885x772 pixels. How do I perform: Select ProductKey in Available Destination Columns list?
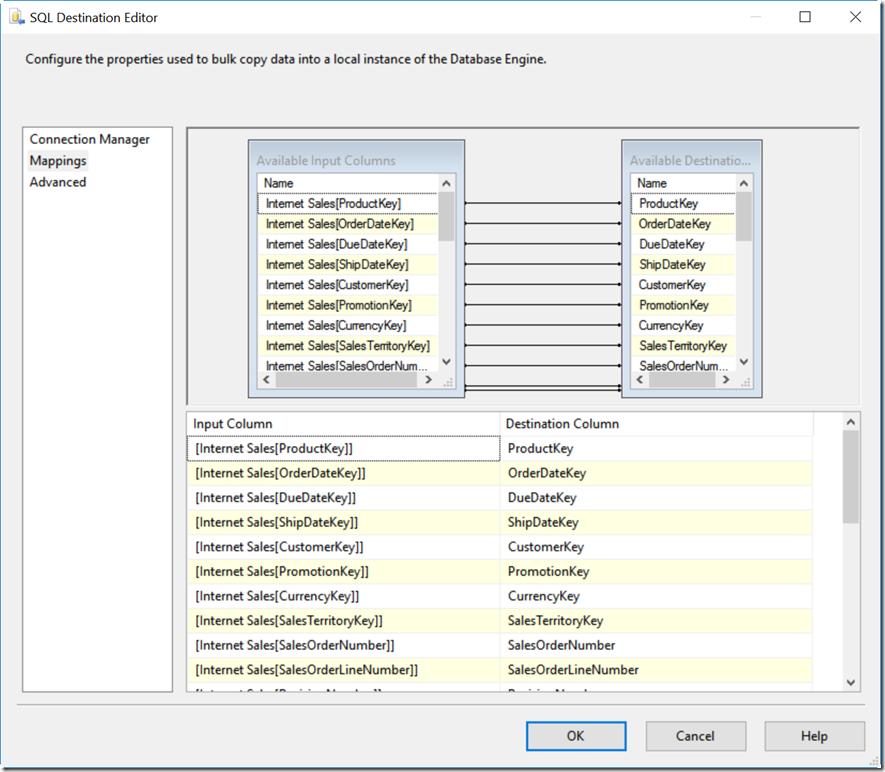684,204
